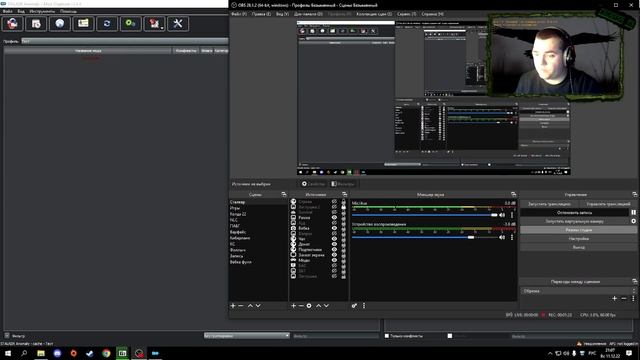
Task: Open Инструменты menu in Mod Organizer
Action: tap(42, 11)
